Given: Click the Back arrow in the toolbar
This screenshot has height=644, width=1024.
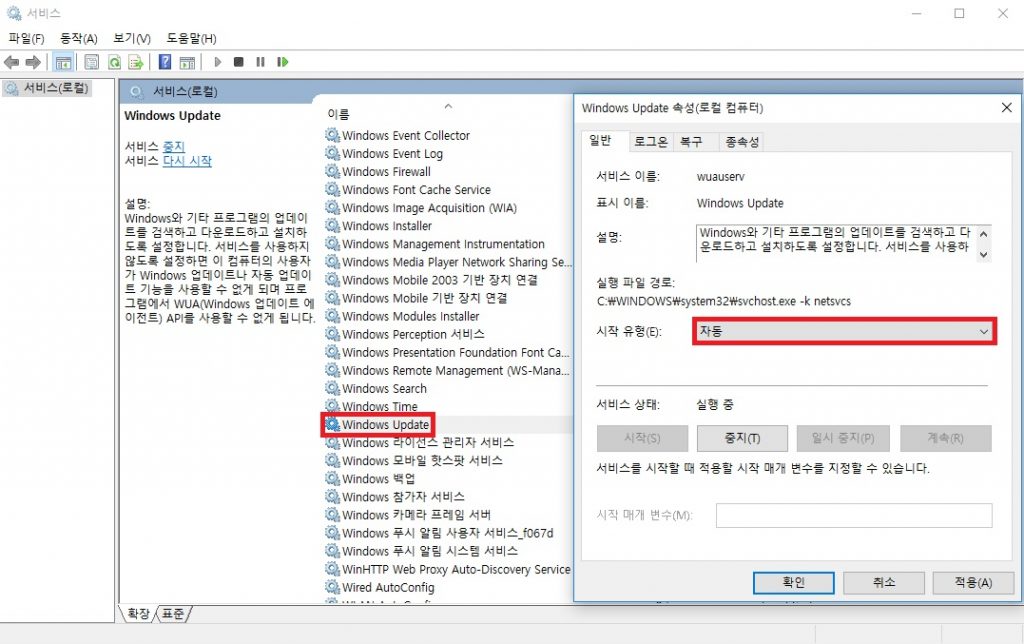Looking at the screenshot, I should [x=12, y=62].
